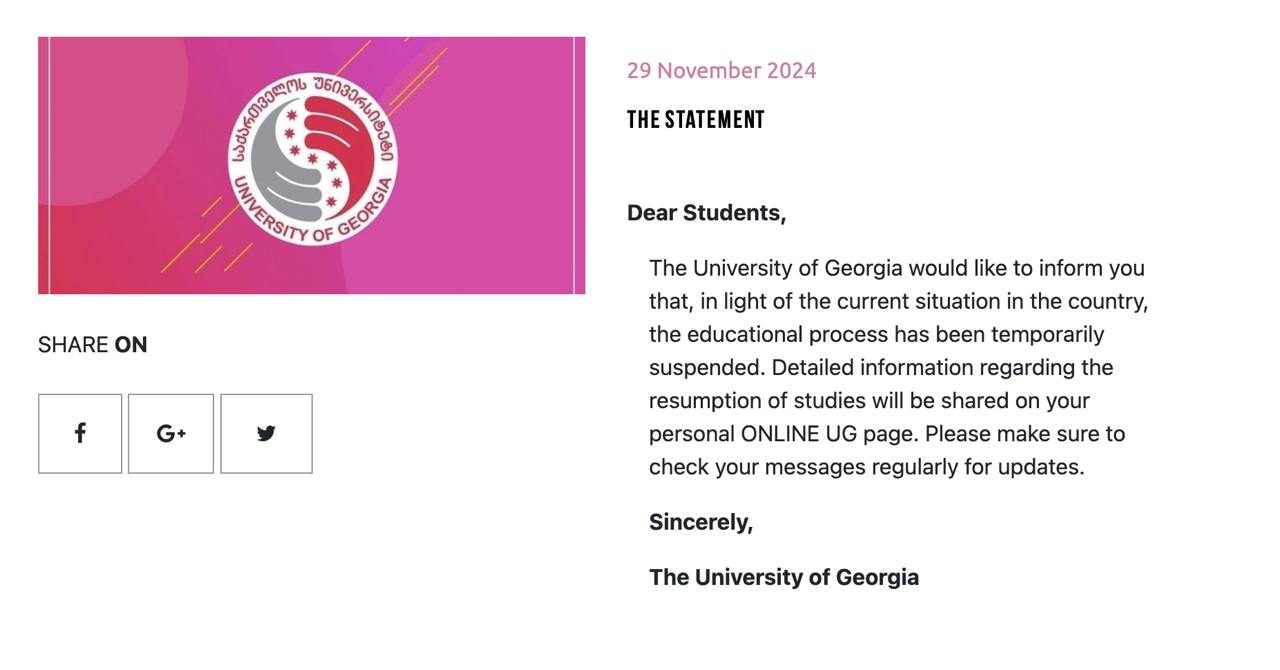
Task: Click the gray swirl inside the logo
Action: 283,166
